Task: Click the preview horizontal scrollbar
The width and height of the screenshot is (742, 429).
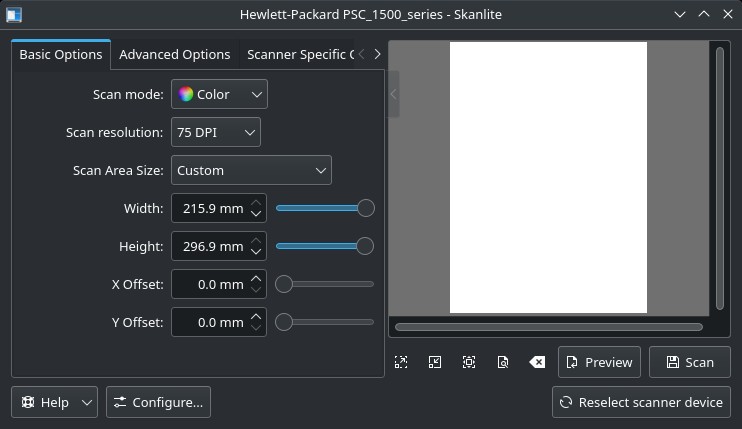Action: pos(549,327)
